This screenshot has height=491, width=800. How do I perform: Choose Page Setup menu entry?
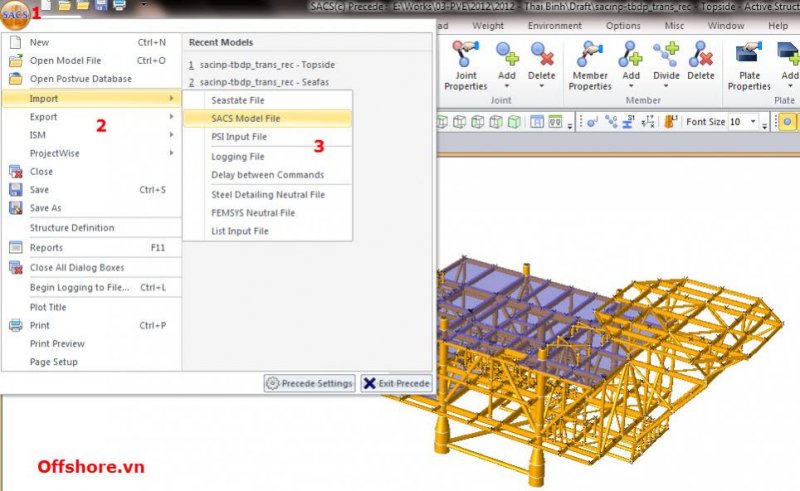pos(92,362)
